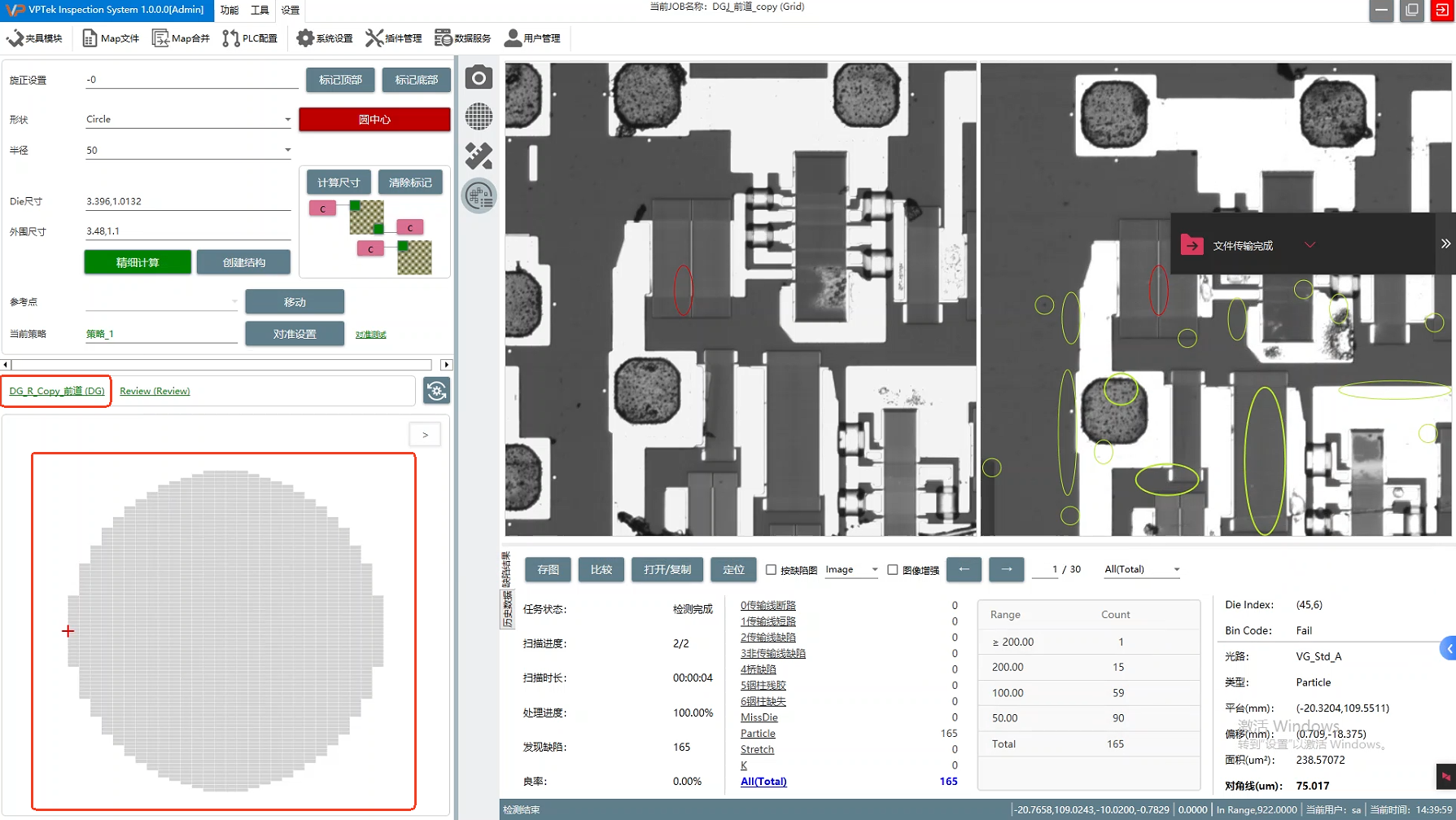This screenshot has height=820, width=1456.
Task: Click the red flag icon at bottom right
Action: [1446, 777]
